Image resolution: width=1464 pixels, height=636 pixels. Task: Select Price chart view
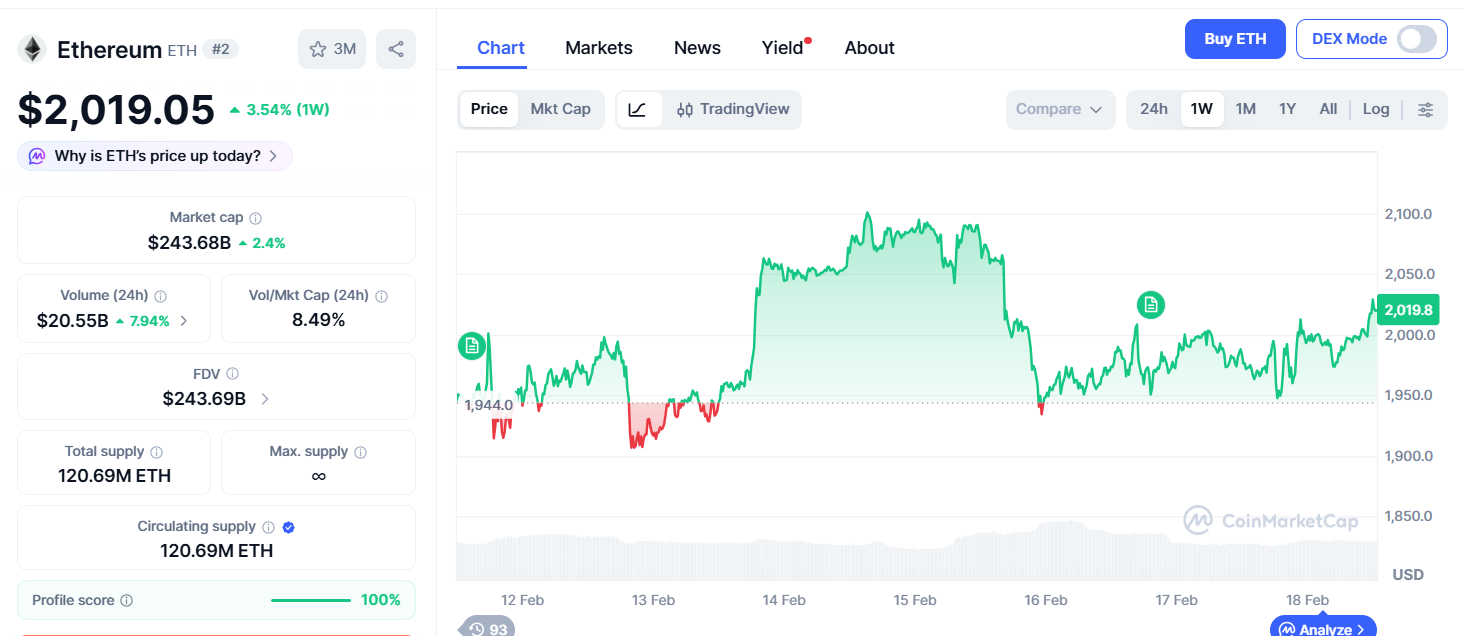(x=489, y=109)
